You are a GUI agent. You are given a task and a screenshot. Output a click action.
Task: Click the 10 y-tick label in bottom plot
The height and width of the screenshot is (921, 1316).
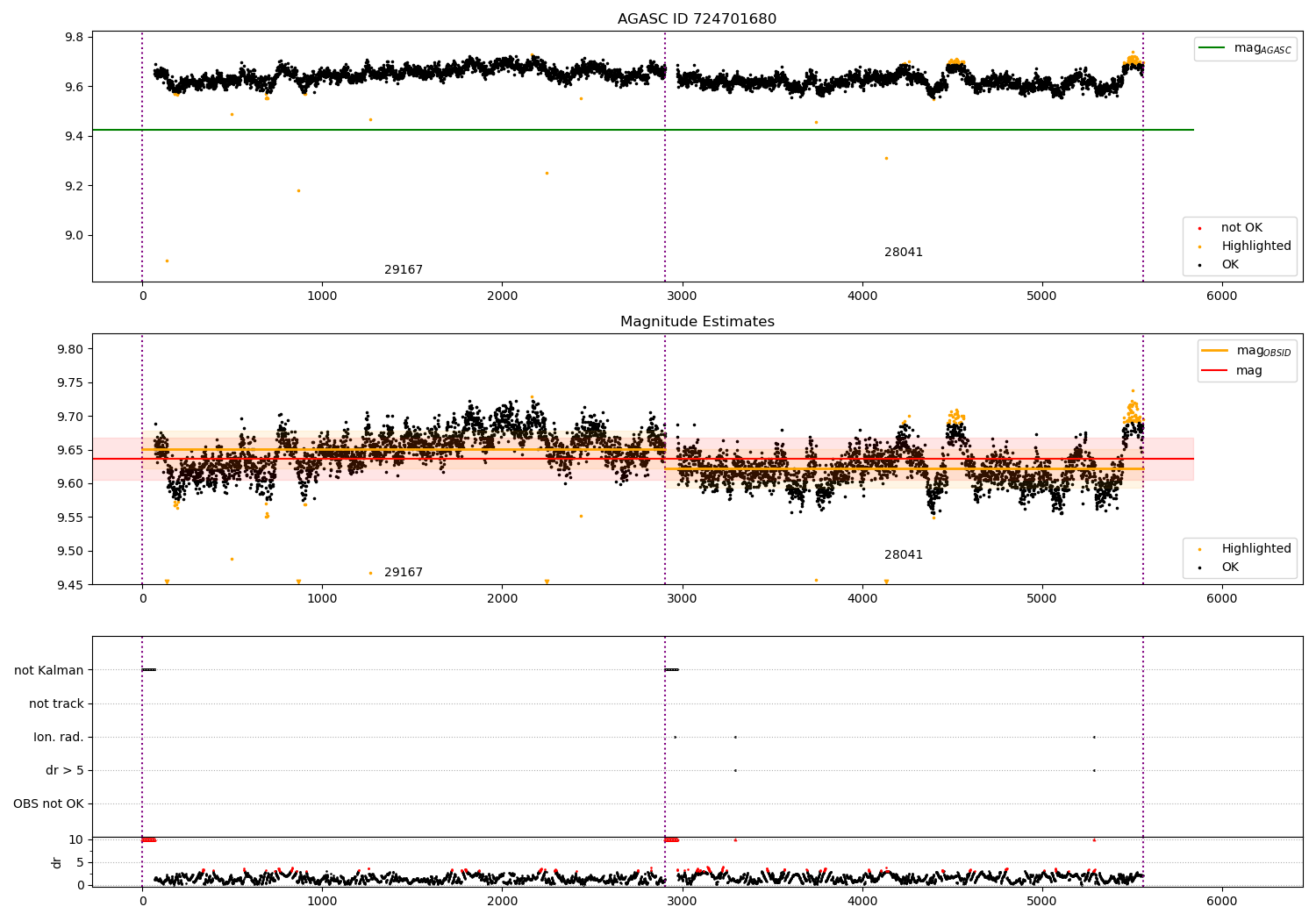pyautogui.click(x=76, y=840)
